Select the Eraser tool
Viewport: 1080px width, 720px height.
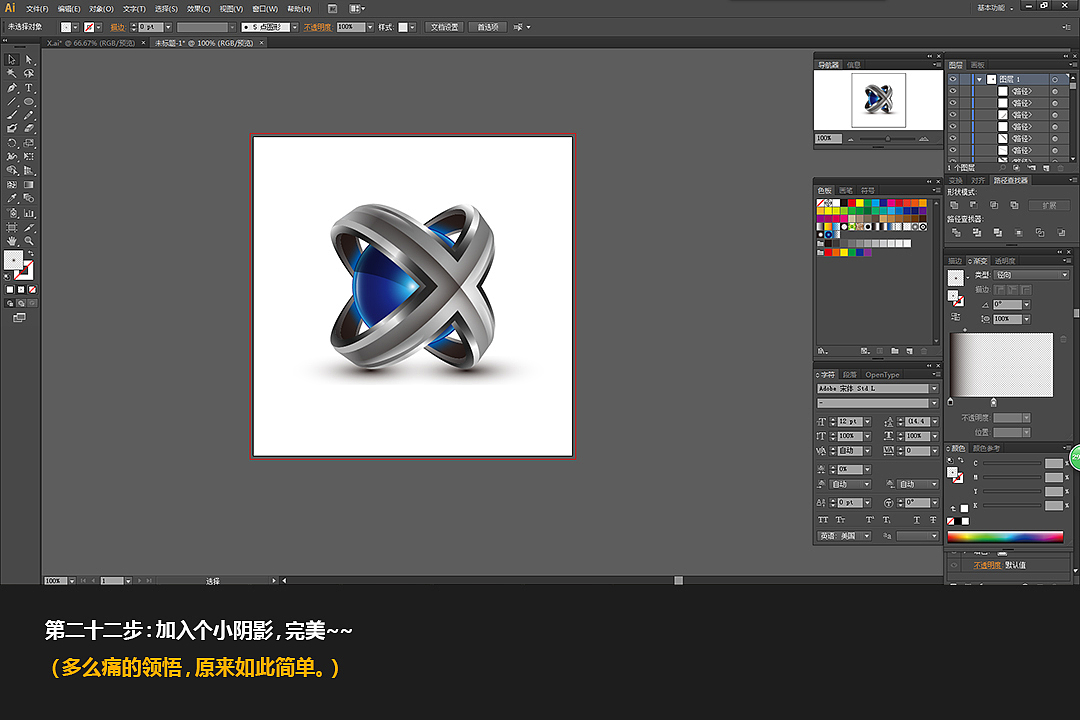click(x=29, y=128)
